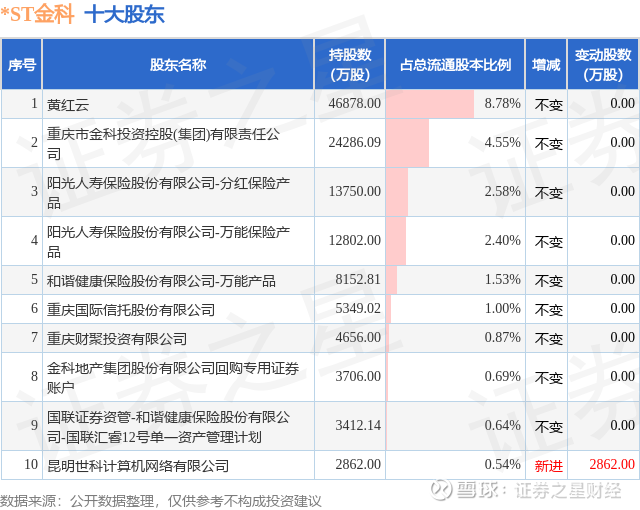The image size is (640, 510).
Task: Click the holding value 8152.81
Action: [x=358, y=279]
